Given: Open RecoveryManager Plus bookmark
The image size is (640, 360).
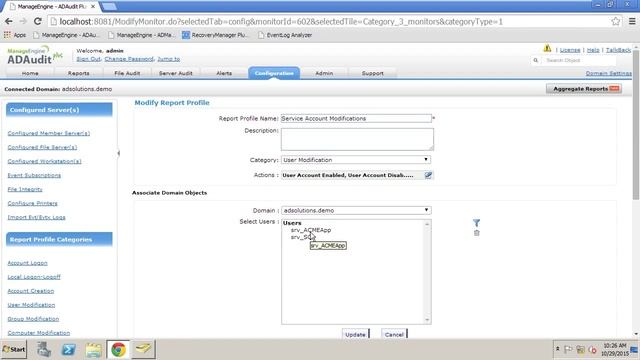Looking at the screenshot, I should point(215,35).
